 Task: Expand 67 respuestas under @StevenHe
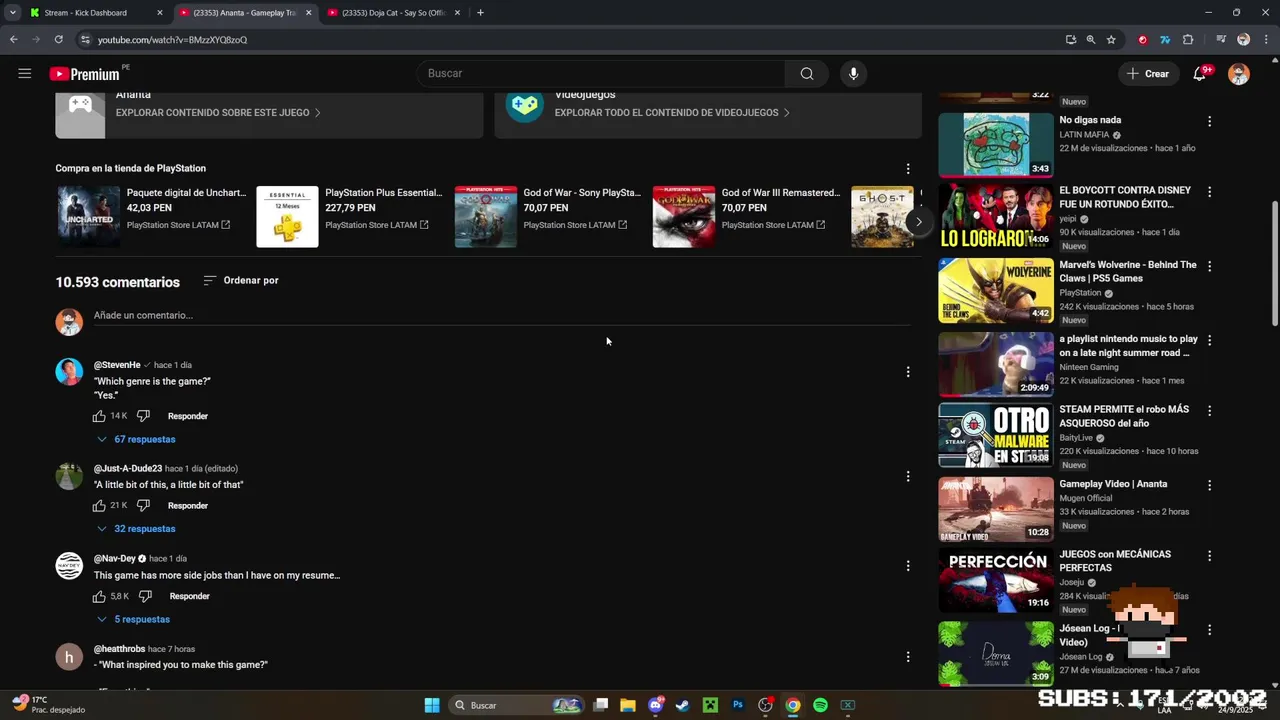point(136,439)
